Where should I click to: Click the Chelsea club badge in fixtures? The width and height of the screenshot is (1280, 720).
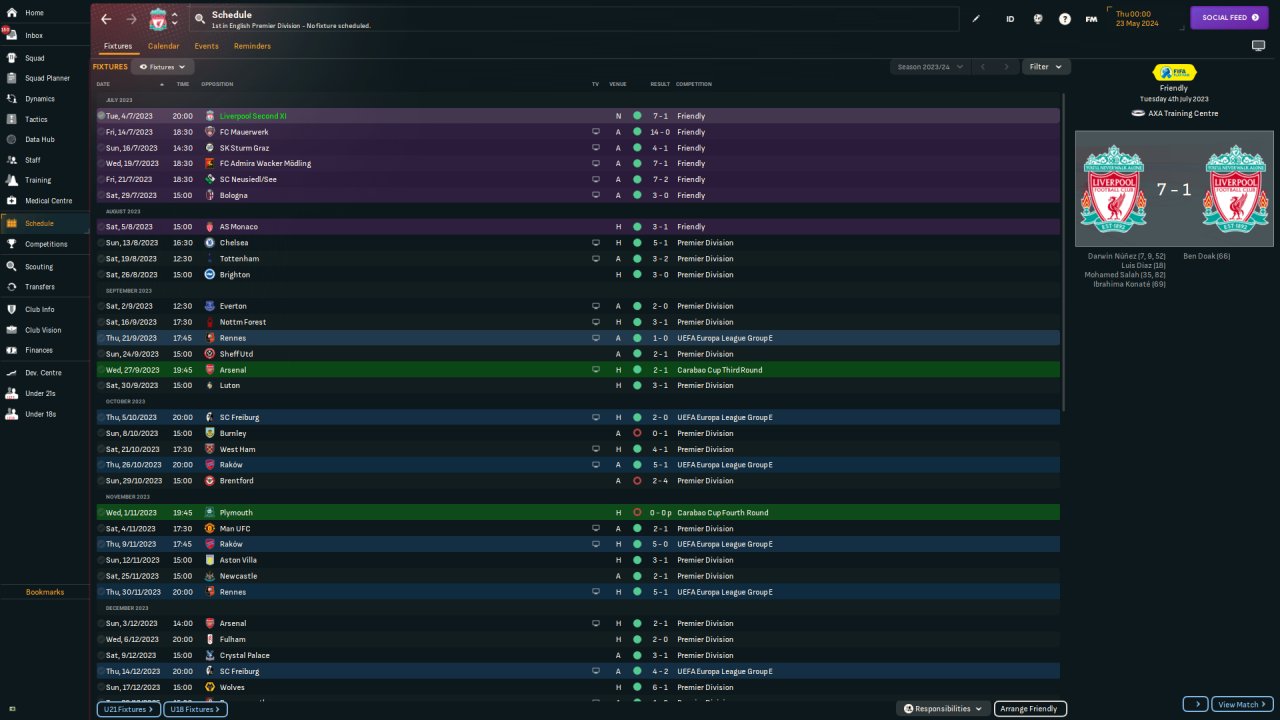tap(210, 243)
